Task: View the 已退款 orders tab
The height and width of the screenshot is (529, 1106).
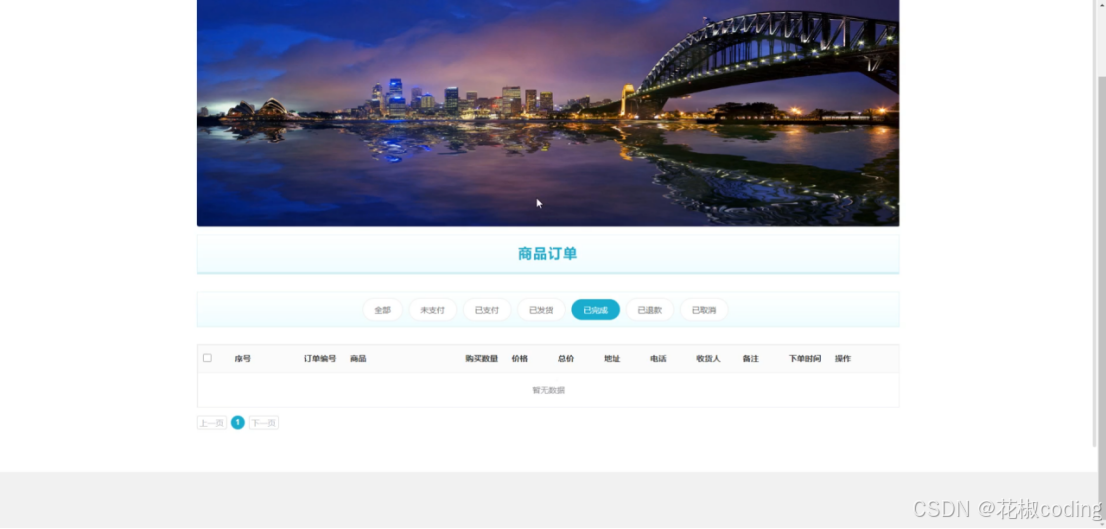Action: point(650,310)
